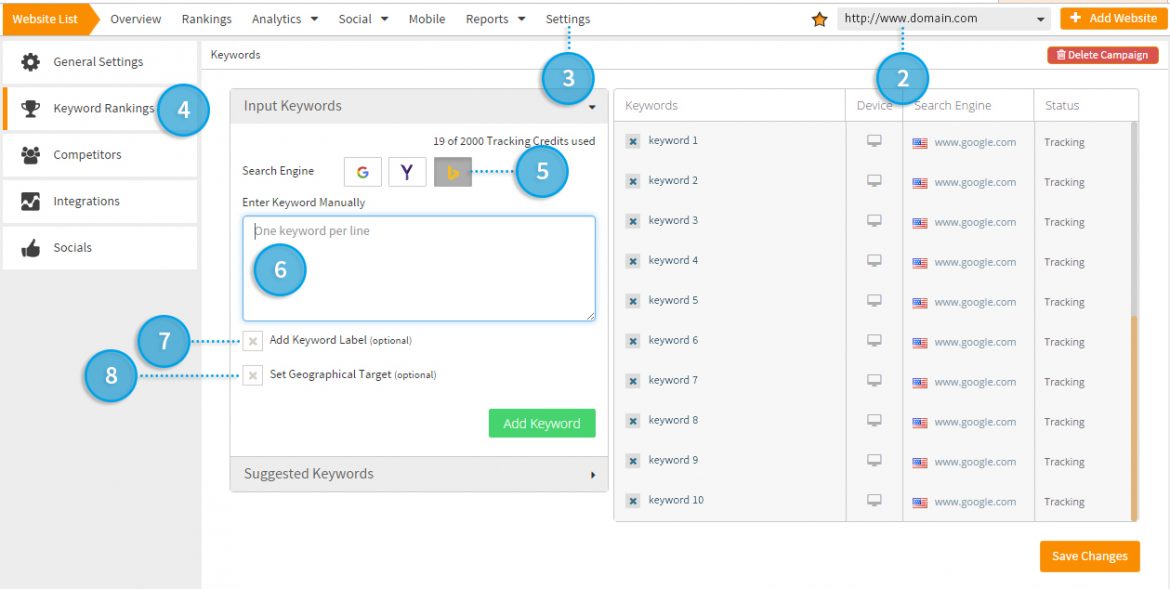Click the Save Changes button
The height and width of the screenshot is (589, 1170).
(x=1090, y=556)
